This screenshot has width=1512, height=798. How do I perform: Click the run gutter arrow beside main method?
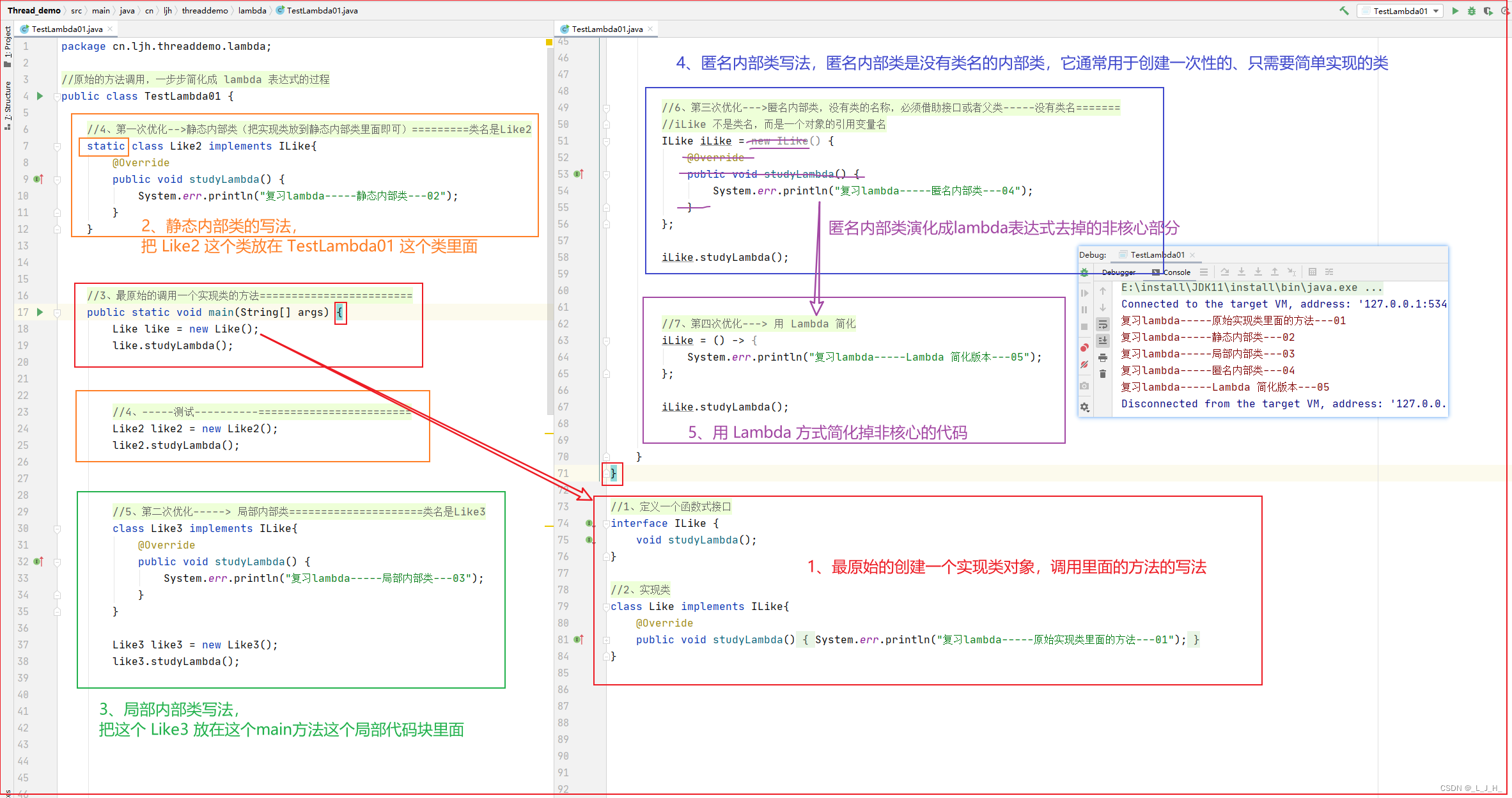[40, 312]
